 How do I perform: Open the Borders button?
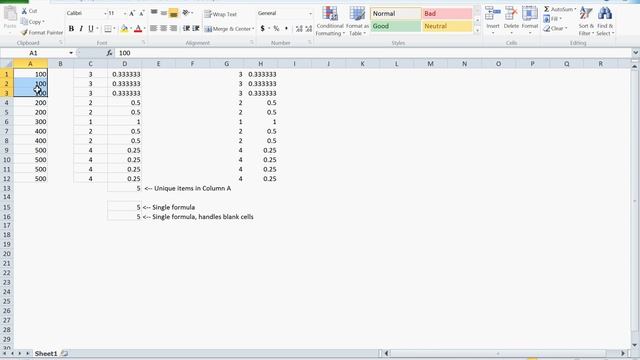(x=108, y=29)
